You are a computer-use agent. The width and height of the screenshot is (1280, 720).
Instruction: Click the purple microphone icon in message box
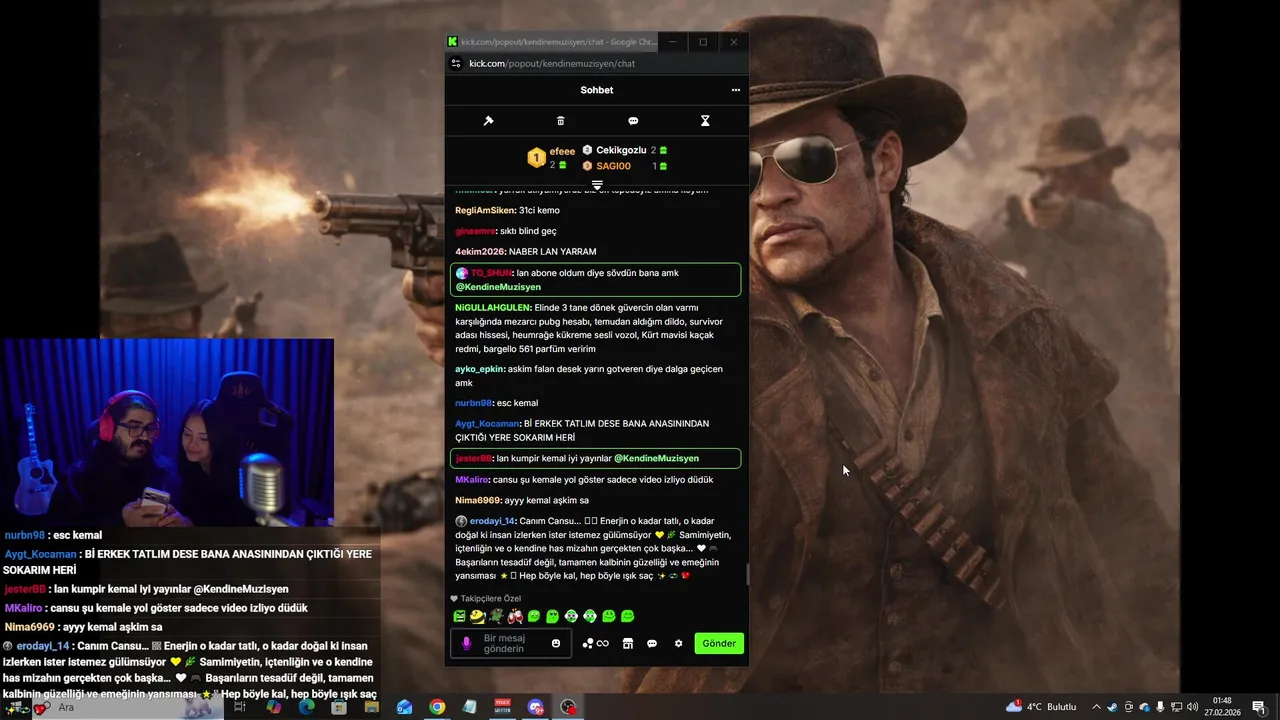click(x=466, y=643)
